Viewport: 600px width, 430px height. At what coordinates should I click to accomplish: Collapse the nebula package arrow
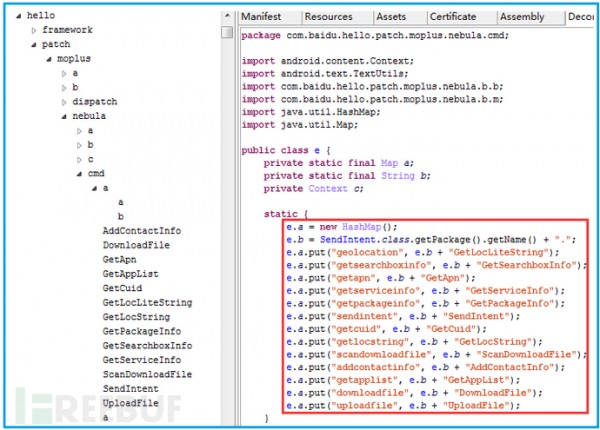[64, 117]
